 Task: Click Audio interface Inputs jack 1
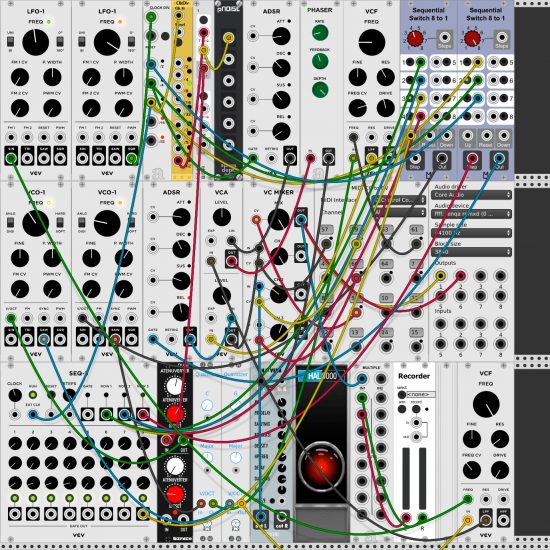441,323
